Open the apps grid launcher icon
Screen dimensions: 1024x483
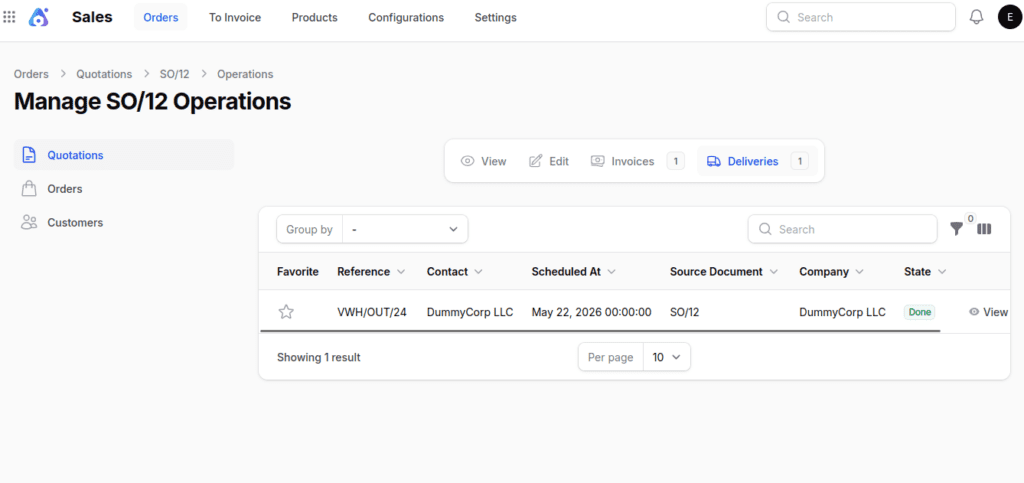(x=9, y=17)
